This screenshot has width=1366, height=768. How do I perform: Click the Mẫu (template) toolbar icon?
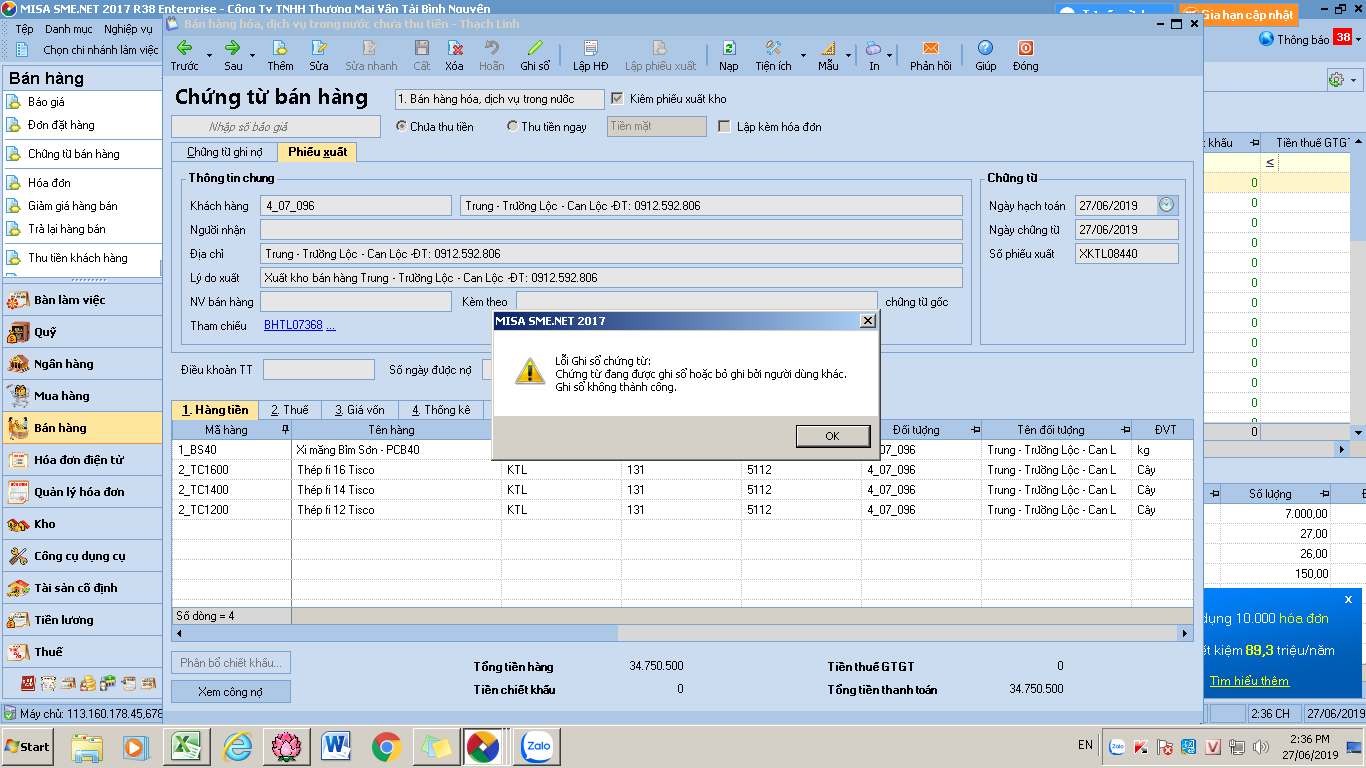tap(828, 48)
